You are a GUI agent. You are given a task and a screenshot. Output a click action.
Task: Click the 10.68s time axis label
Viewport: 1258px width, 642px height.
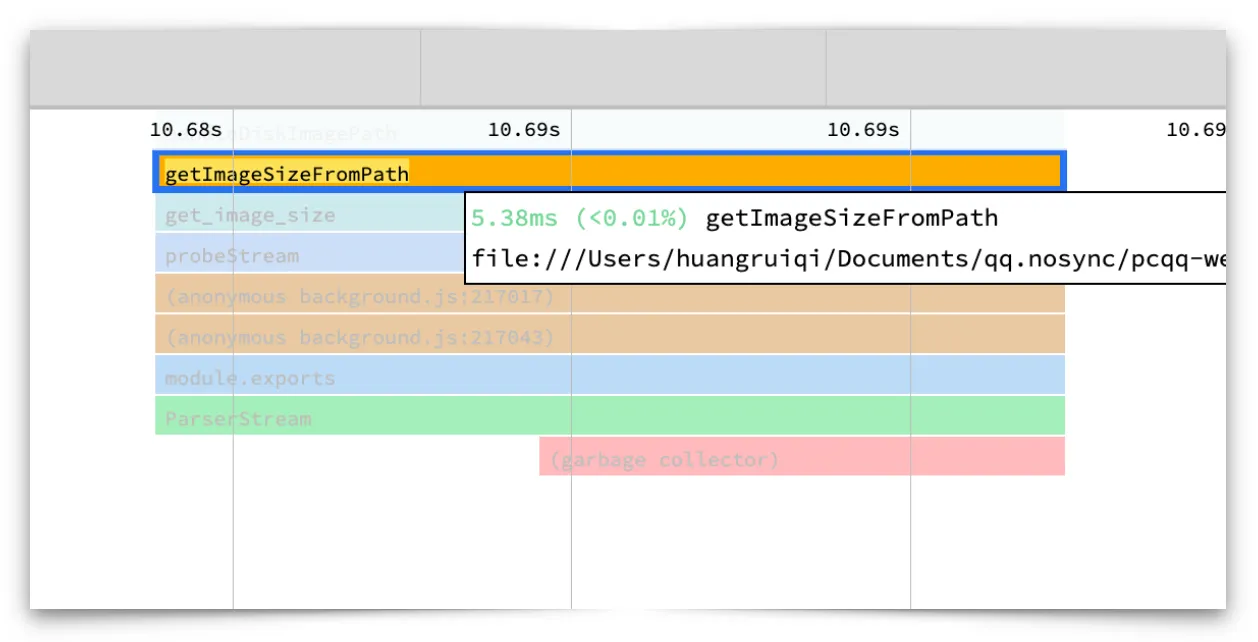(x=186, y=130)
